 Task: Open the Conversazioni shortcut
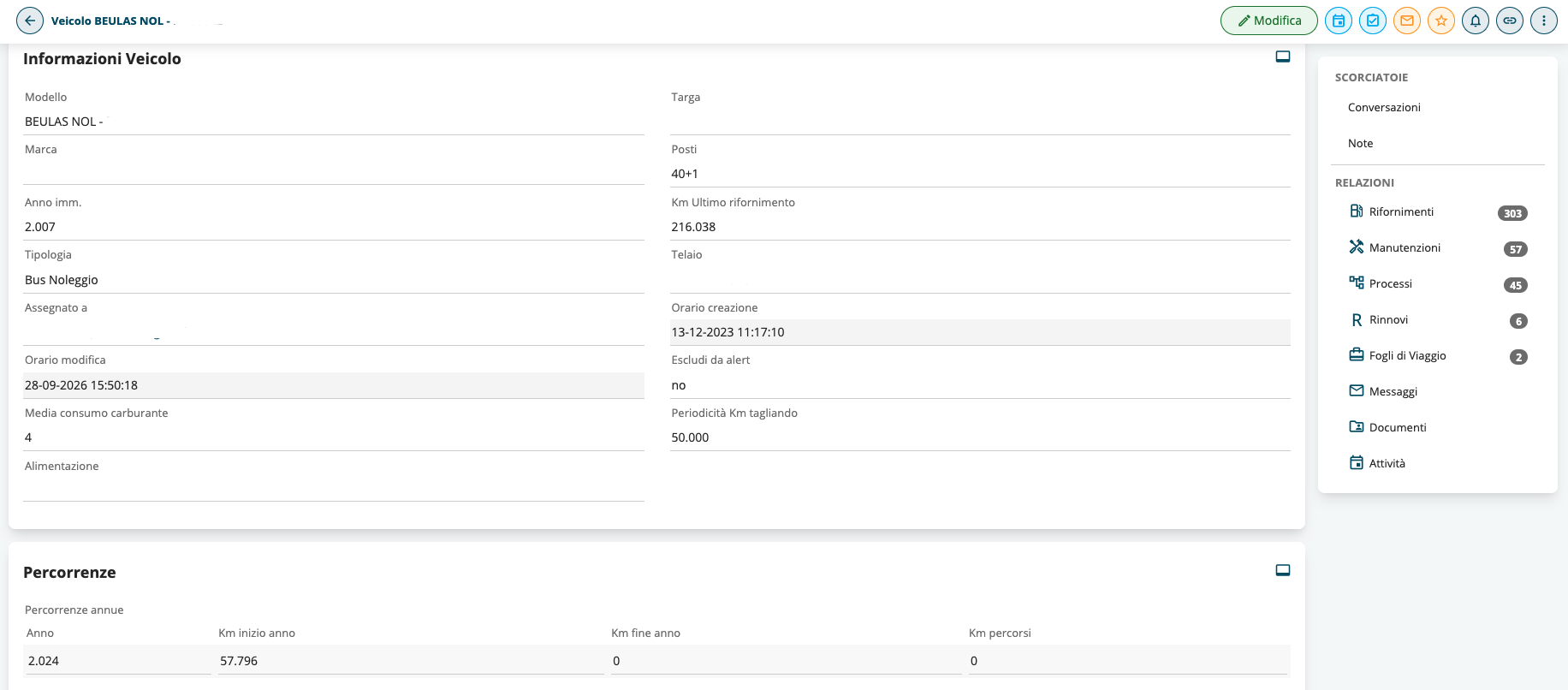(1384, 108)
